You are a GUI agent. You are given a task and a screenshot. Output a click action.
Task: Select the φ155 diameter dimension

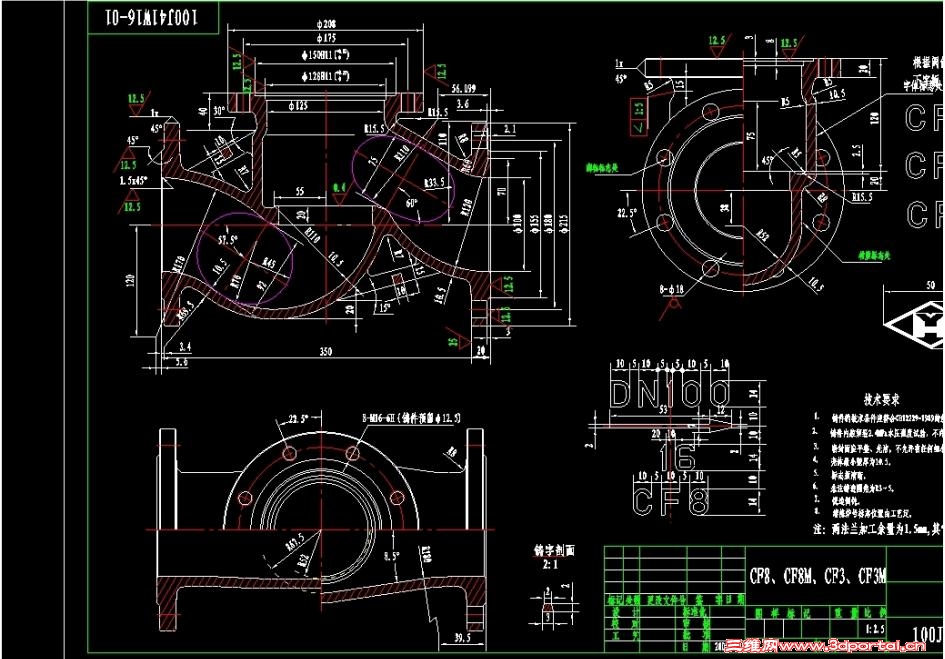coord(533,224)
